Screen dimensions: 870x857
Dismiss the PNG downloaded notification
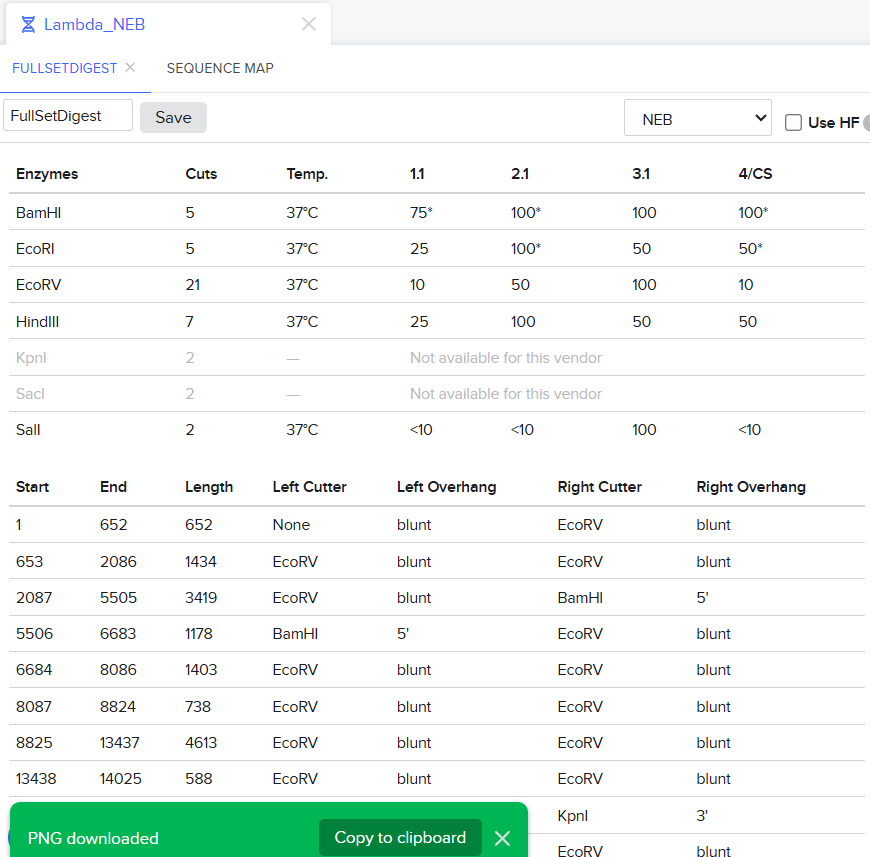coord(502,838)
